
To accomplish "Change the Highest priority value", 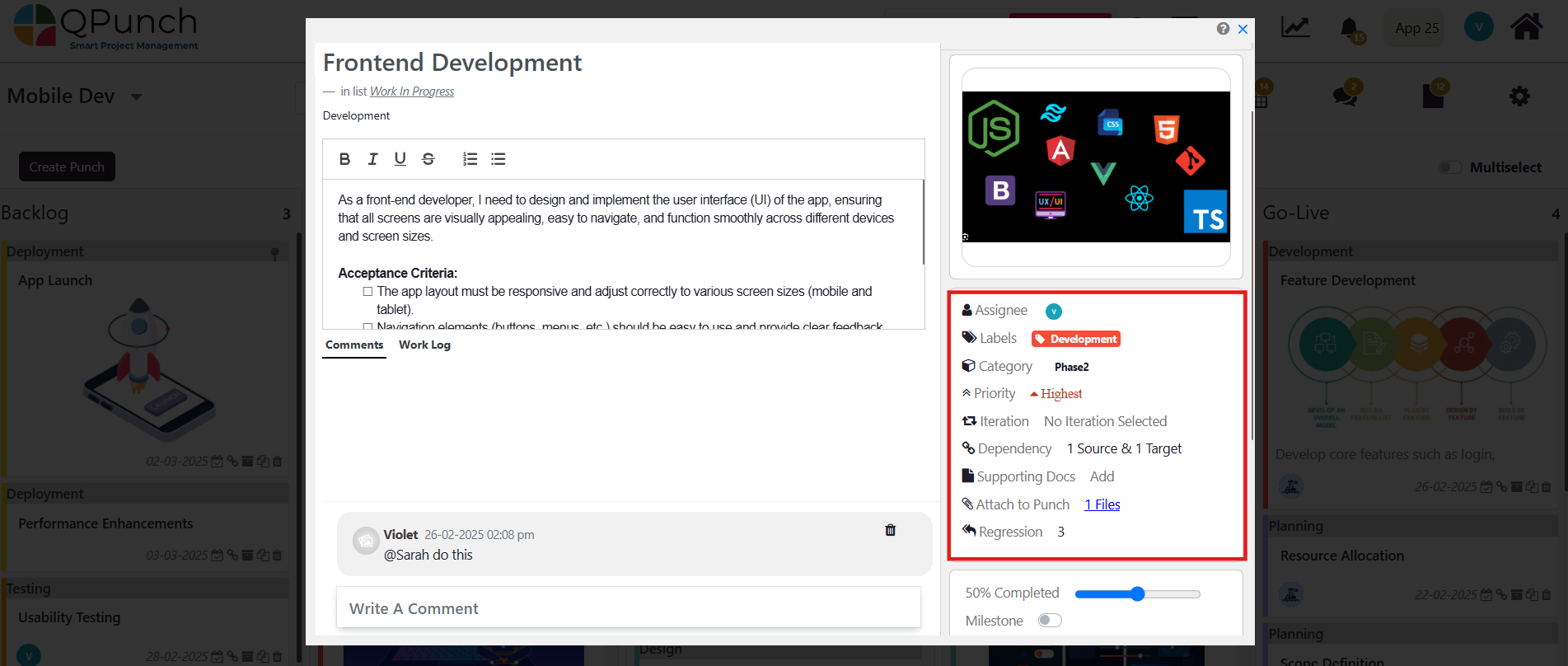I will [x=1056, y=394].
